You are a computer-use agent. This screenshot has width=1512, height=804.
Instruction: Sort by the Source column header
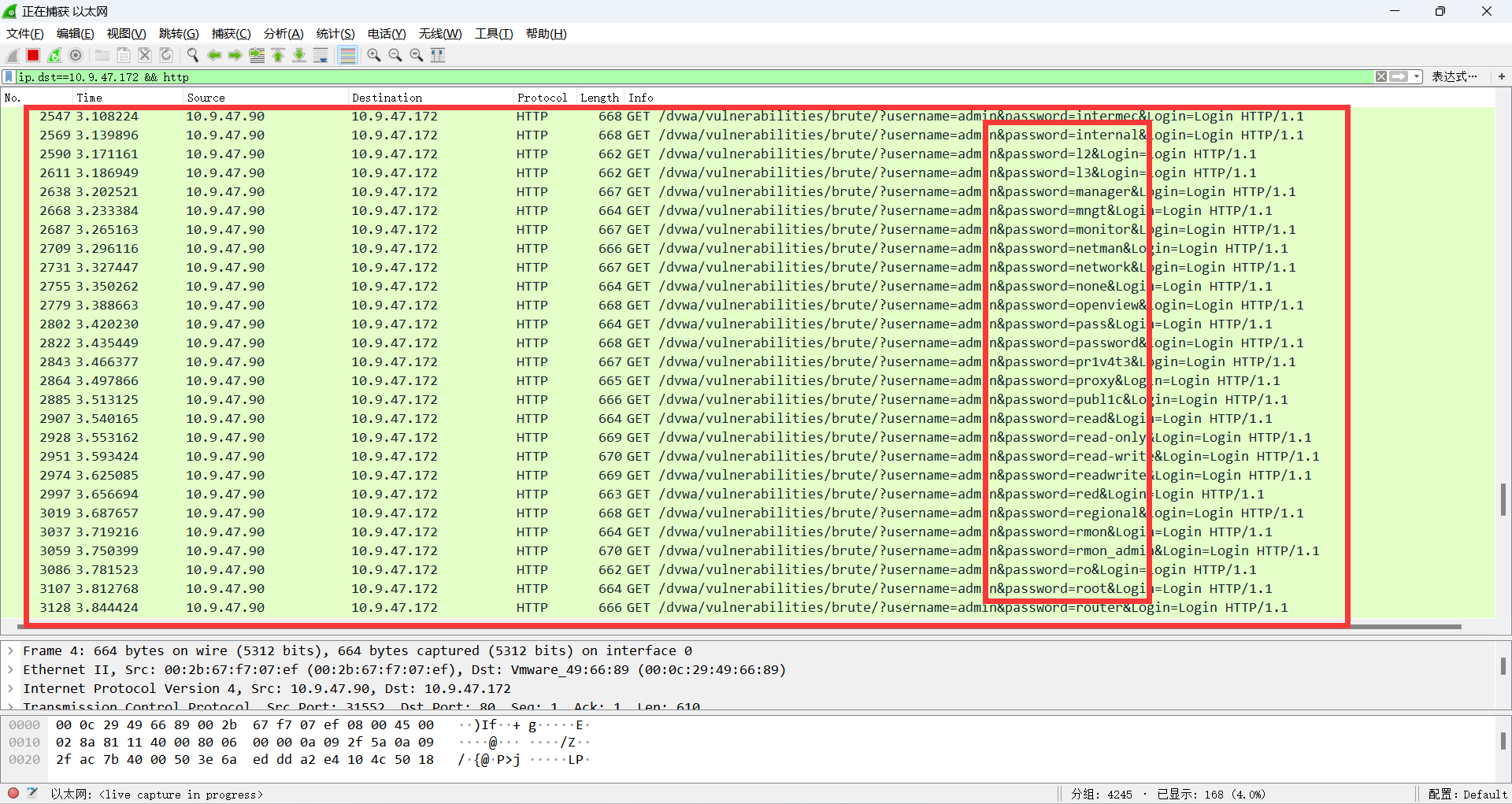265,98
